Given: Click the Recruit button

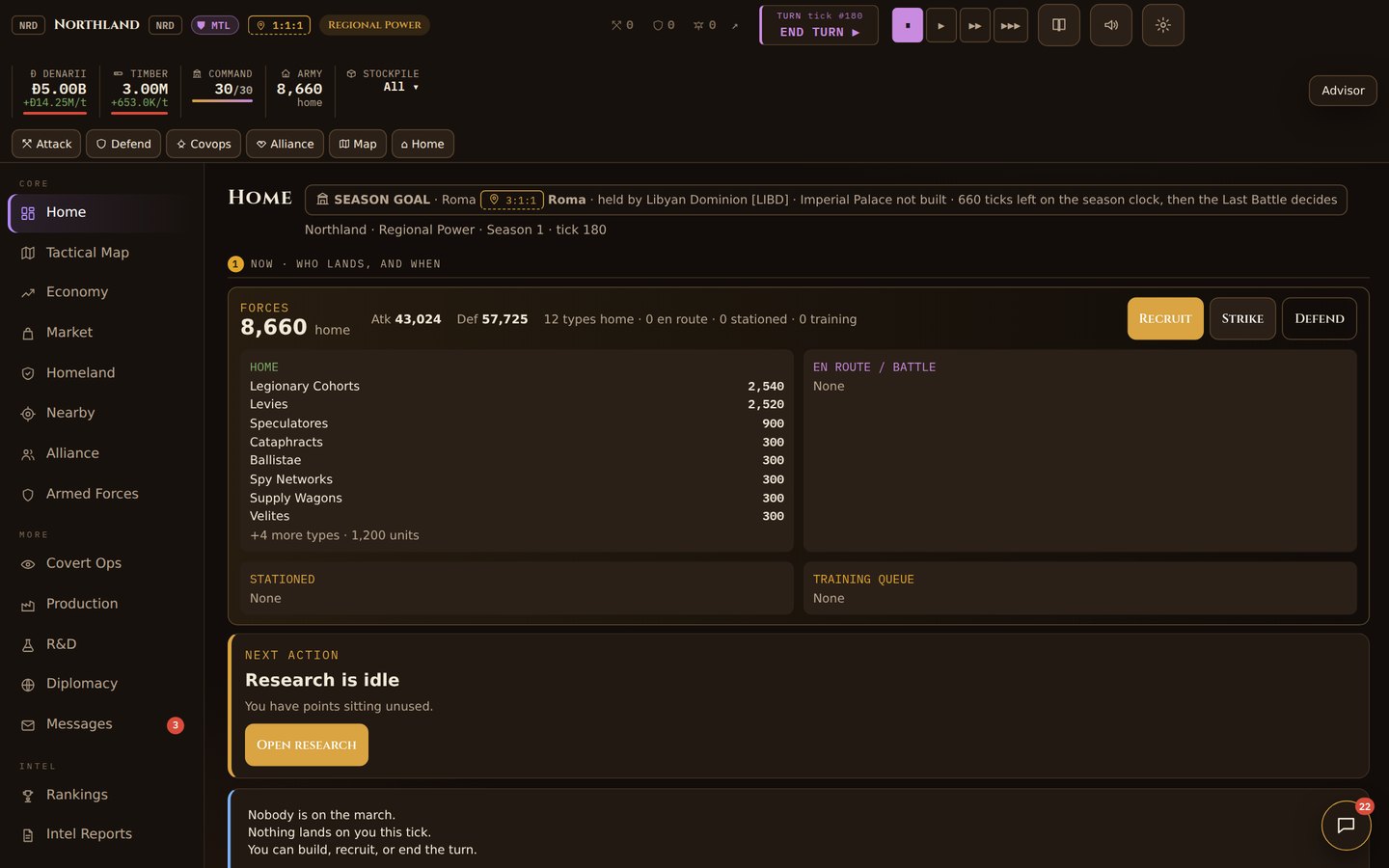Looking at the screenshot, I should tap(1165, 318).
